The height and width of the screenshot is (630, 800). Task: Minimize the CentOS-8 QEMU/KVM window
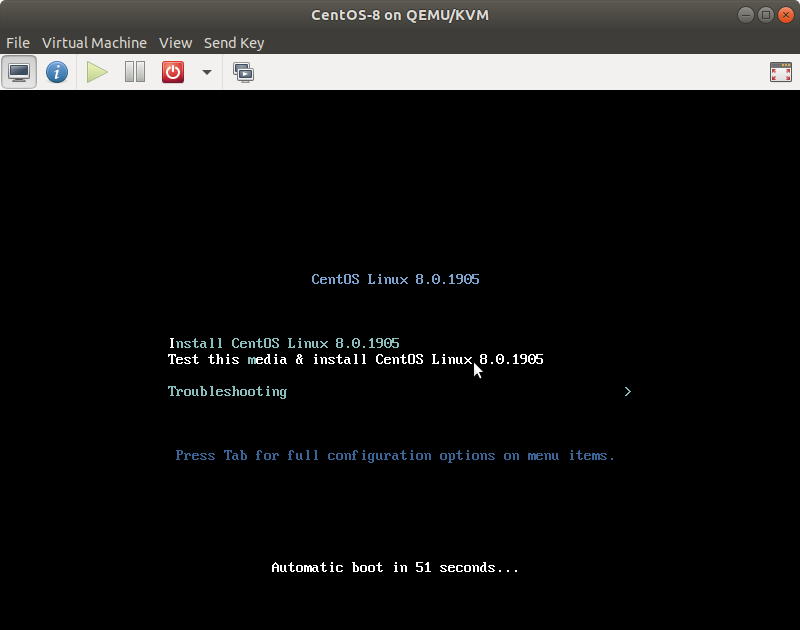click(745, 15)
